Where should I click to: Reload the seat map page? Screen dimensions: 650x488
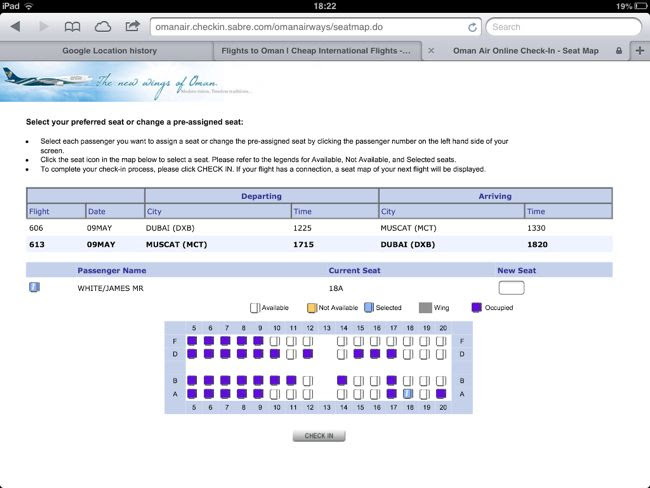click(472, 27)
